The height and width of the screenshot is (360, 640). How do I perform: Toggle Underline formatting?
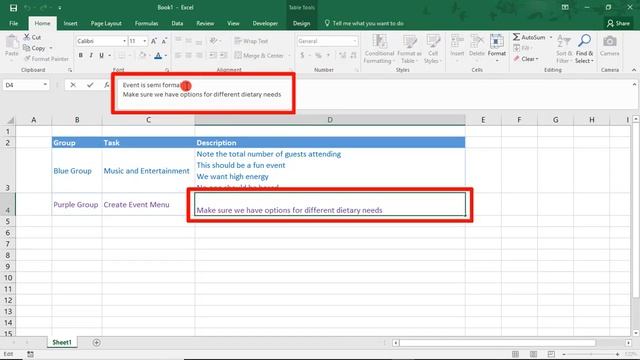tap(101, 55)
